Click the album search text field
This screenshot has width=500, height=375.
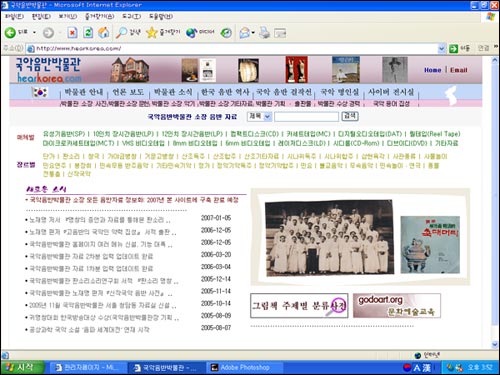click(306, 116)
